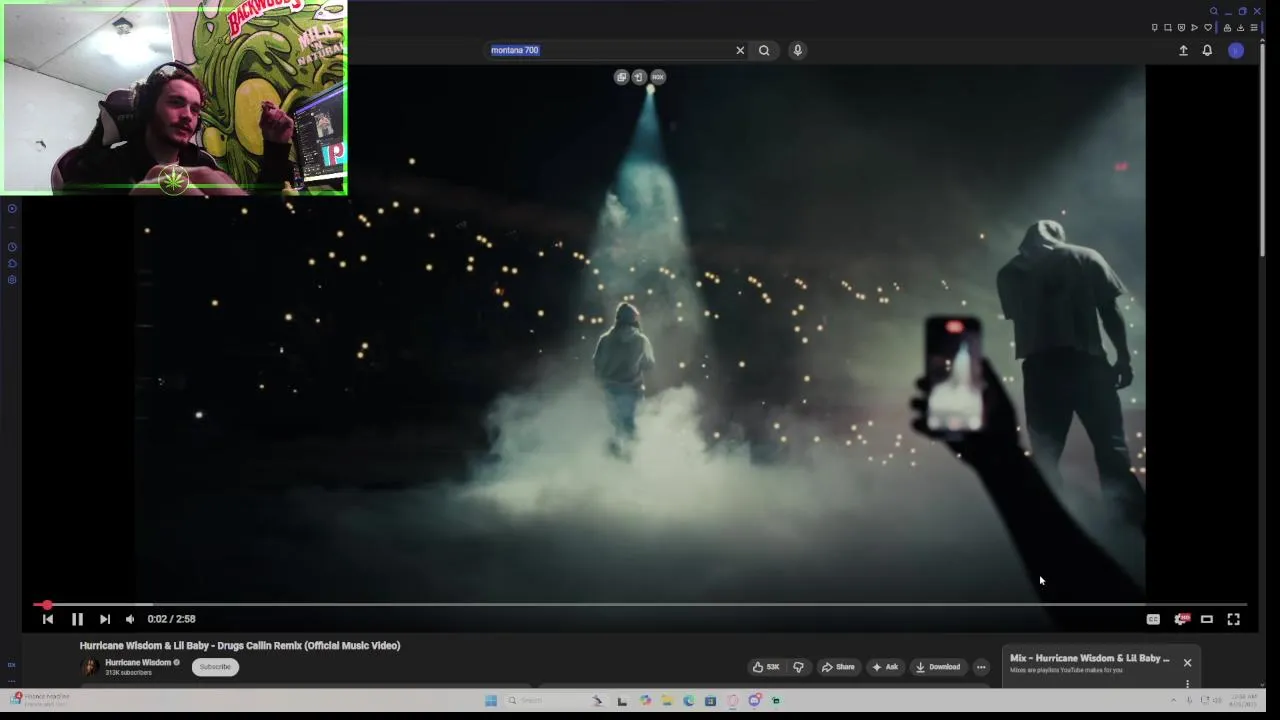Click the first video overlay pop-out icon
Viewport: 1280px width, 720px height.
(621, 77)
